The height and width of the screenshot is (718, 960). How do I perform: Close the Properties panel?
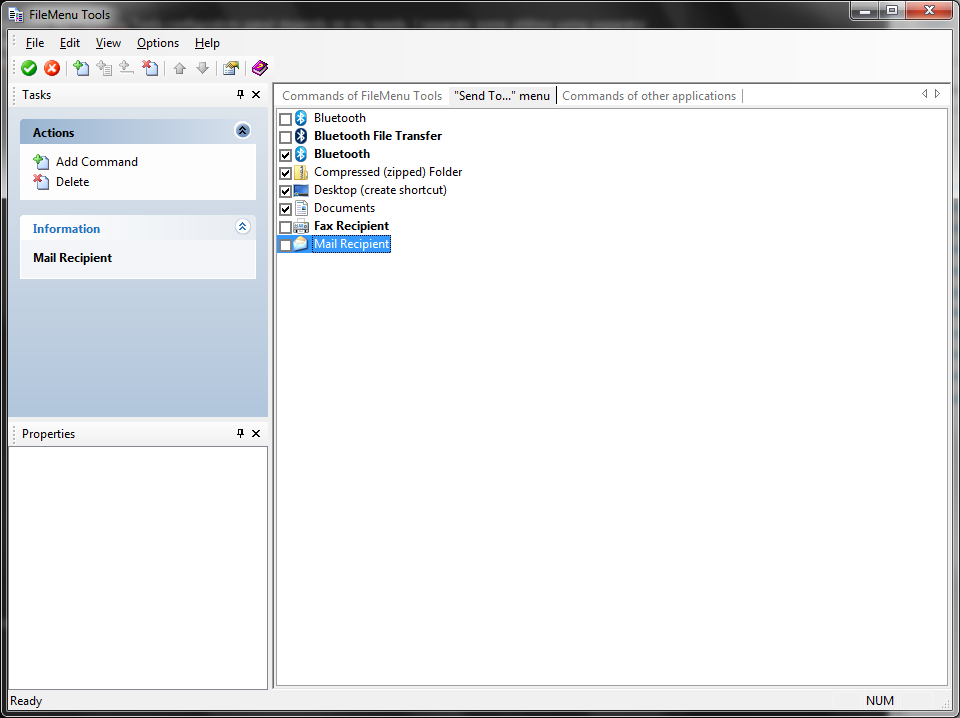256,433
